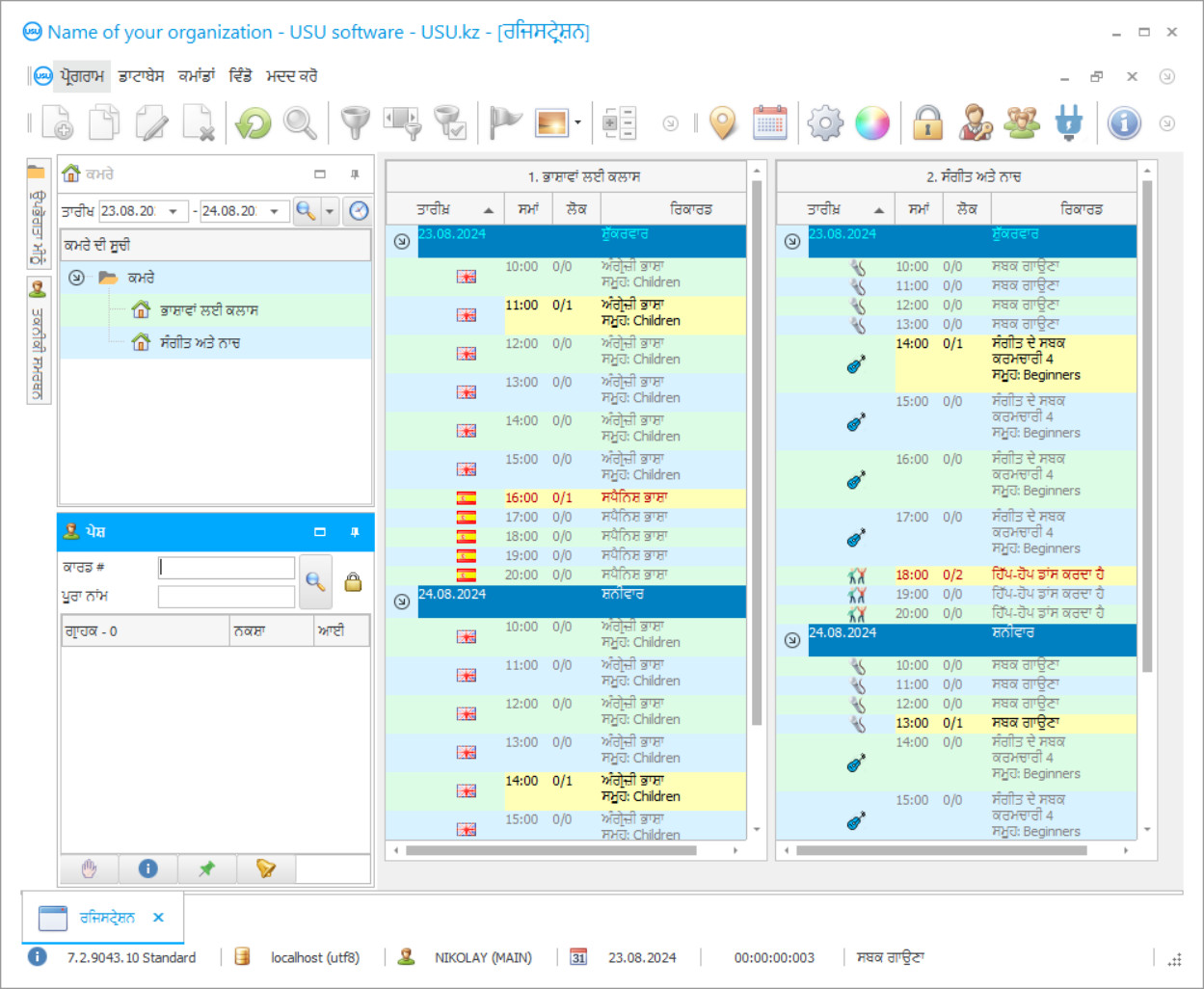Click the padlock toolbar icon
Viewport: 1204px width, 989px height.
pos(927,122)
